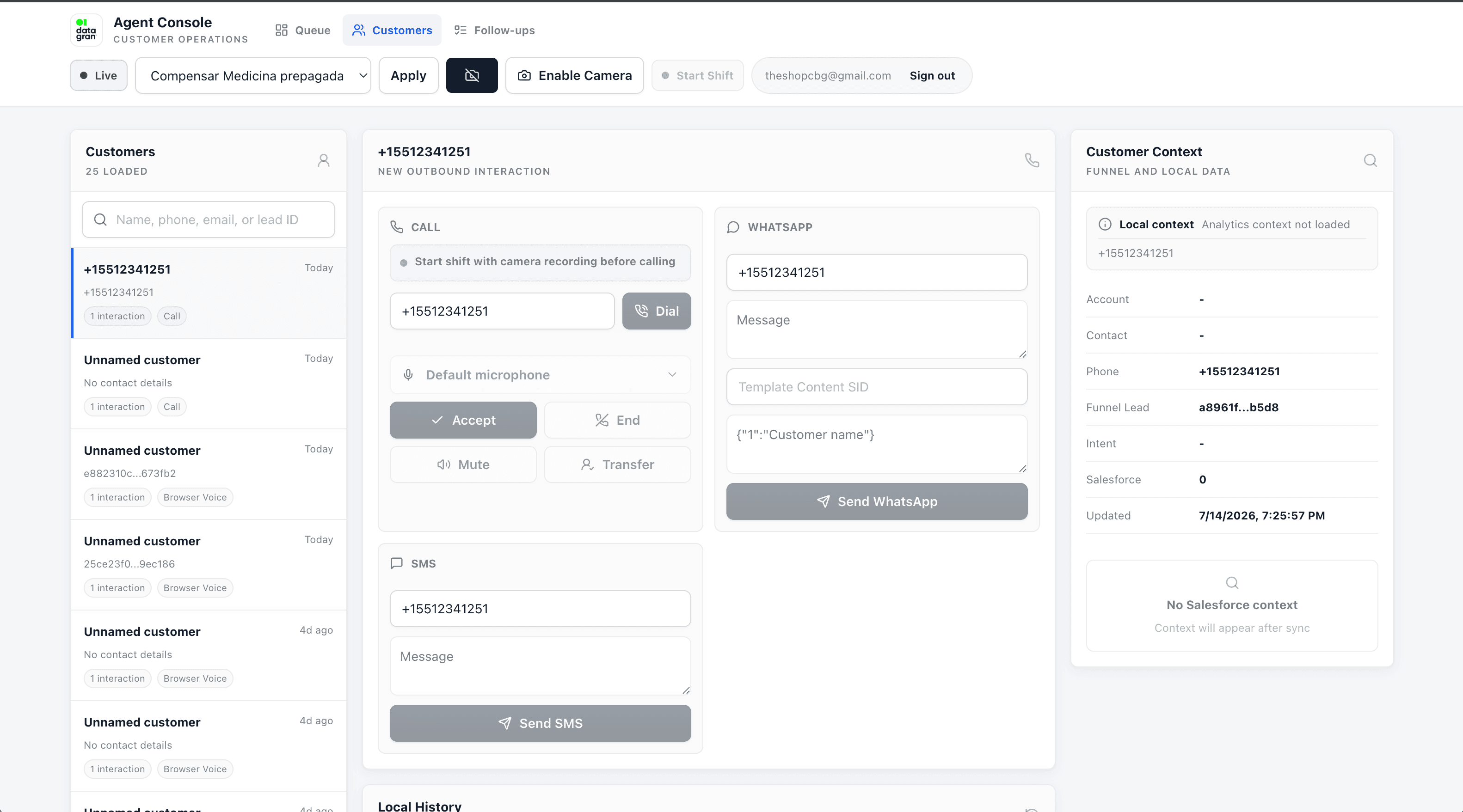Click the WhatsApp Message textarea
Image resolution: width=1463 pixels, height=812 pixels.
click(x=877, y=330)
